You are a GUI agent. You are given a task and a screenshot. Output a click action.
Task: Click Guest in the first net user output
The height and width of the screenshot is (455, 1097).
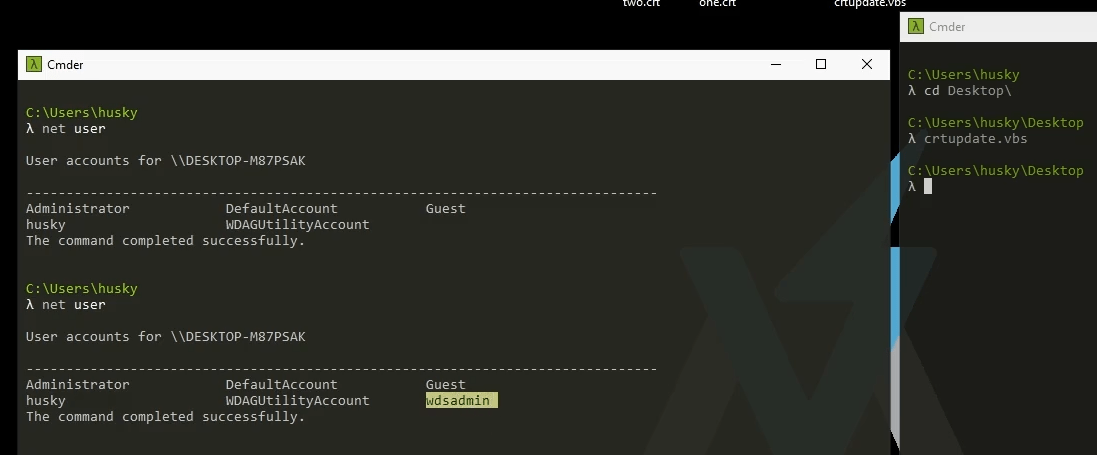click(x=445, y=209)
